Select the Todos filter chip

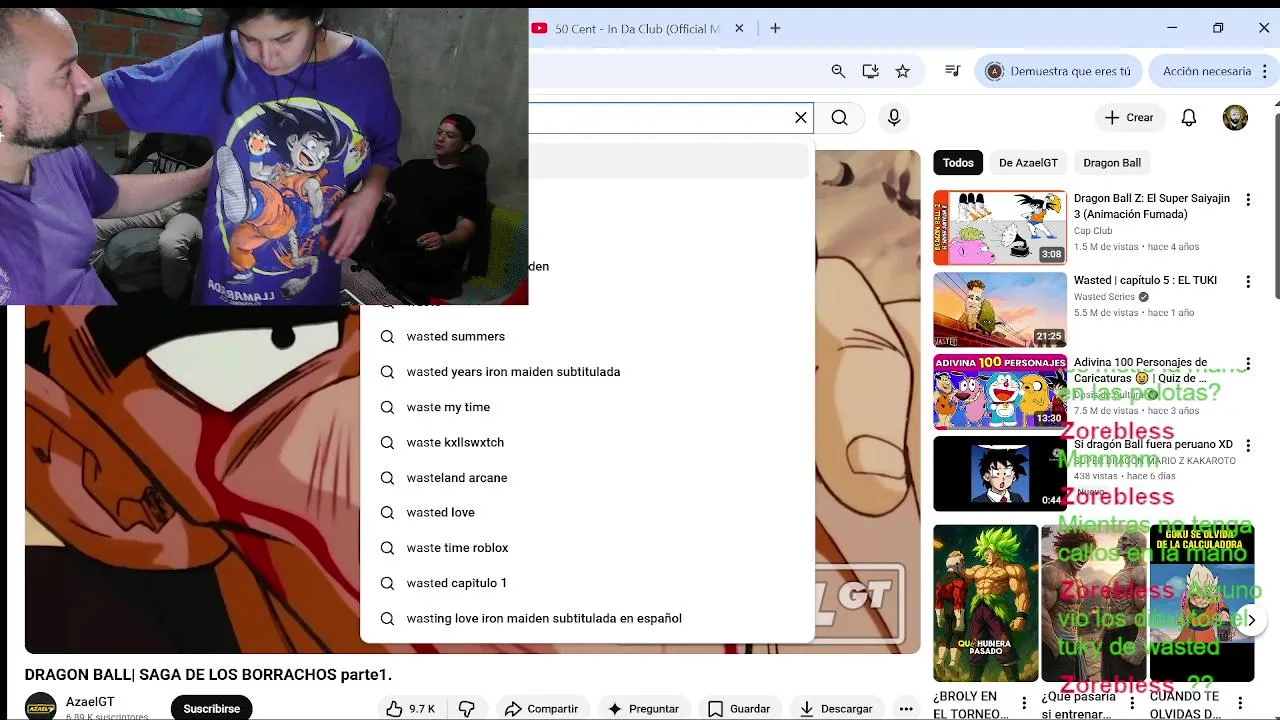pos(958,163)
